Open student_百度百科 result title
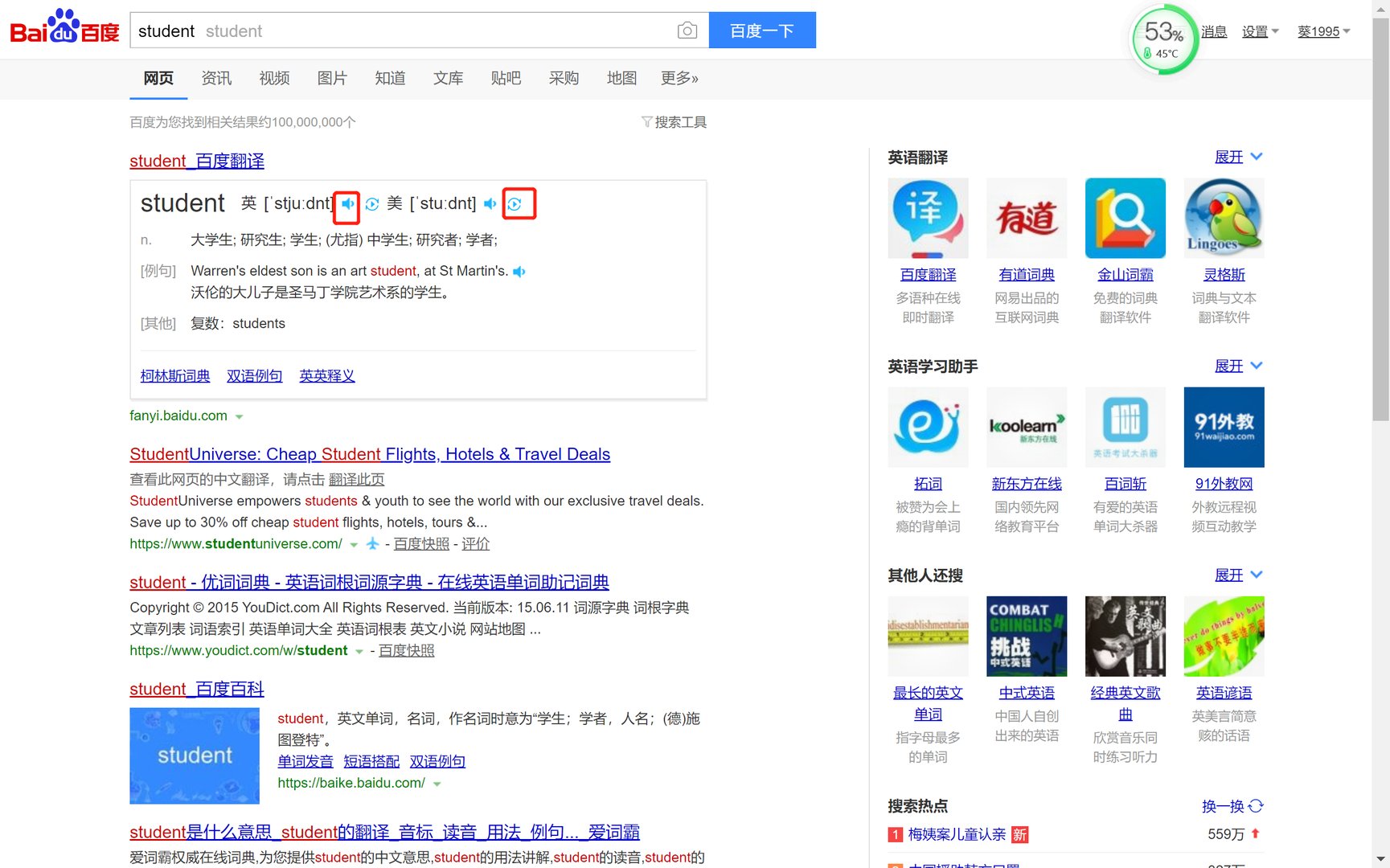 click(197, 689)
